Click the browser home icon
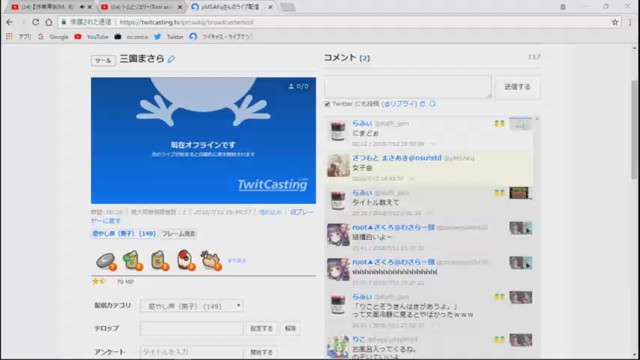Image resolution: width=640 pixels, height=360 pixels. coord(49,22)
